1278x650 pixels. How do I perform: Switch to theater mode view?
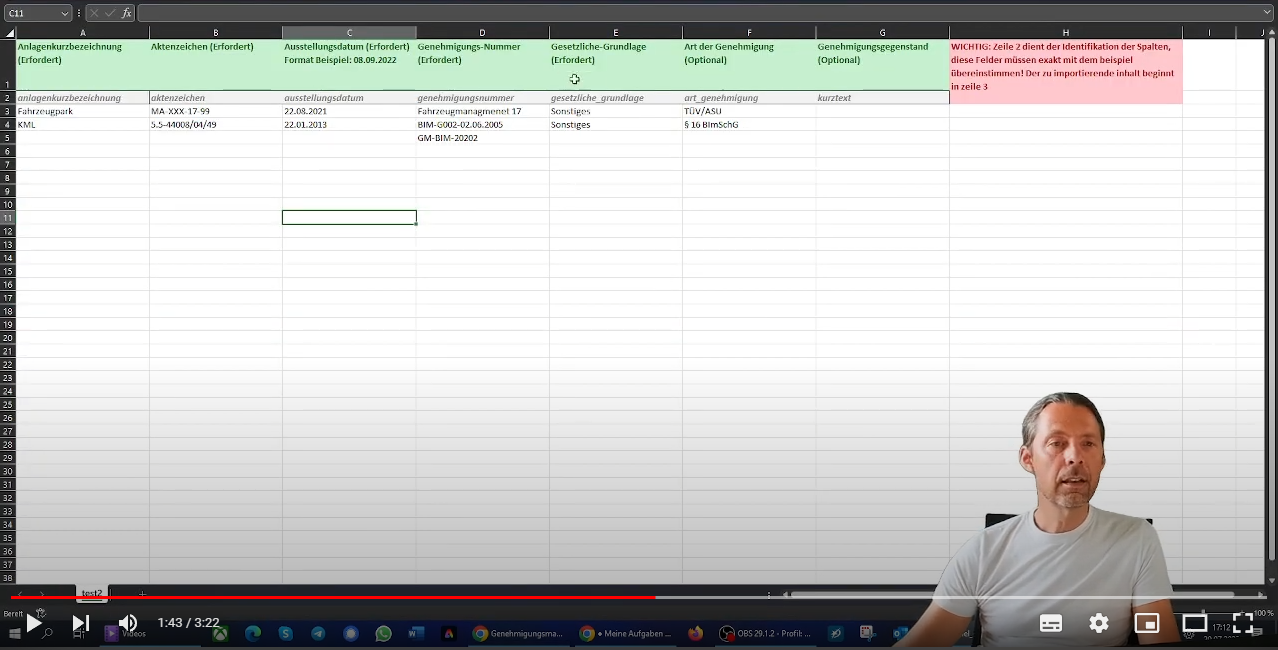pos(1195,624)
